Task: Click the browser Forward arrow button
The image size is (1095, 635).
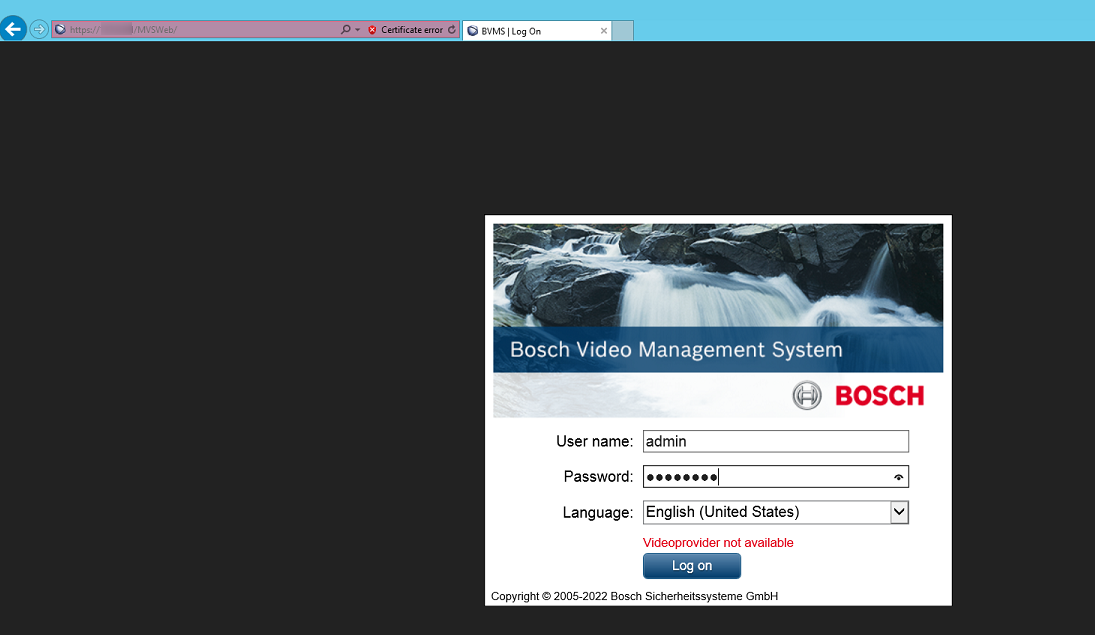Action: [39, 29]
